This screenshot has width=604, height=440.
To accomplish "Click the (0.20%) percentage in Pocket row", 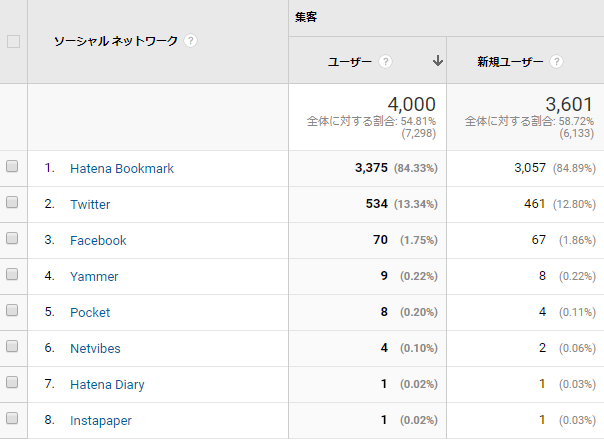I will (419, 312).
